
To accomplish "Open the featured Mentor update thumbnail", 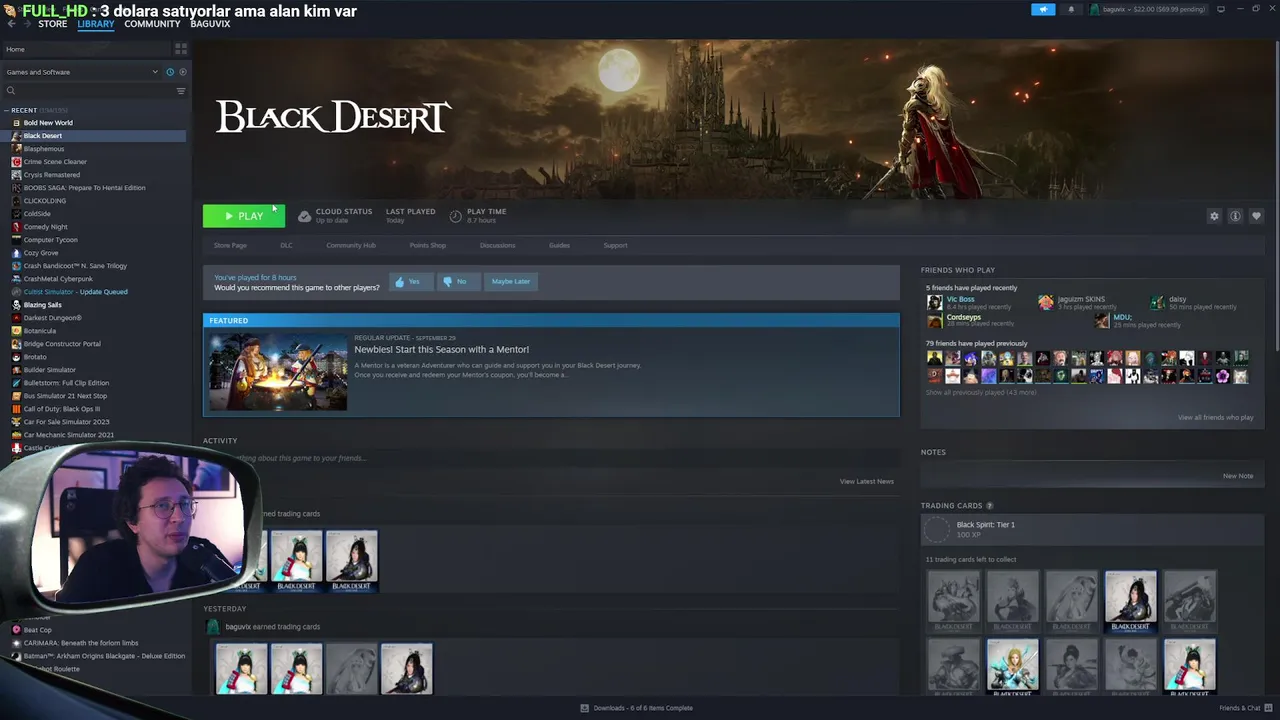I will [x=278, y=371].
